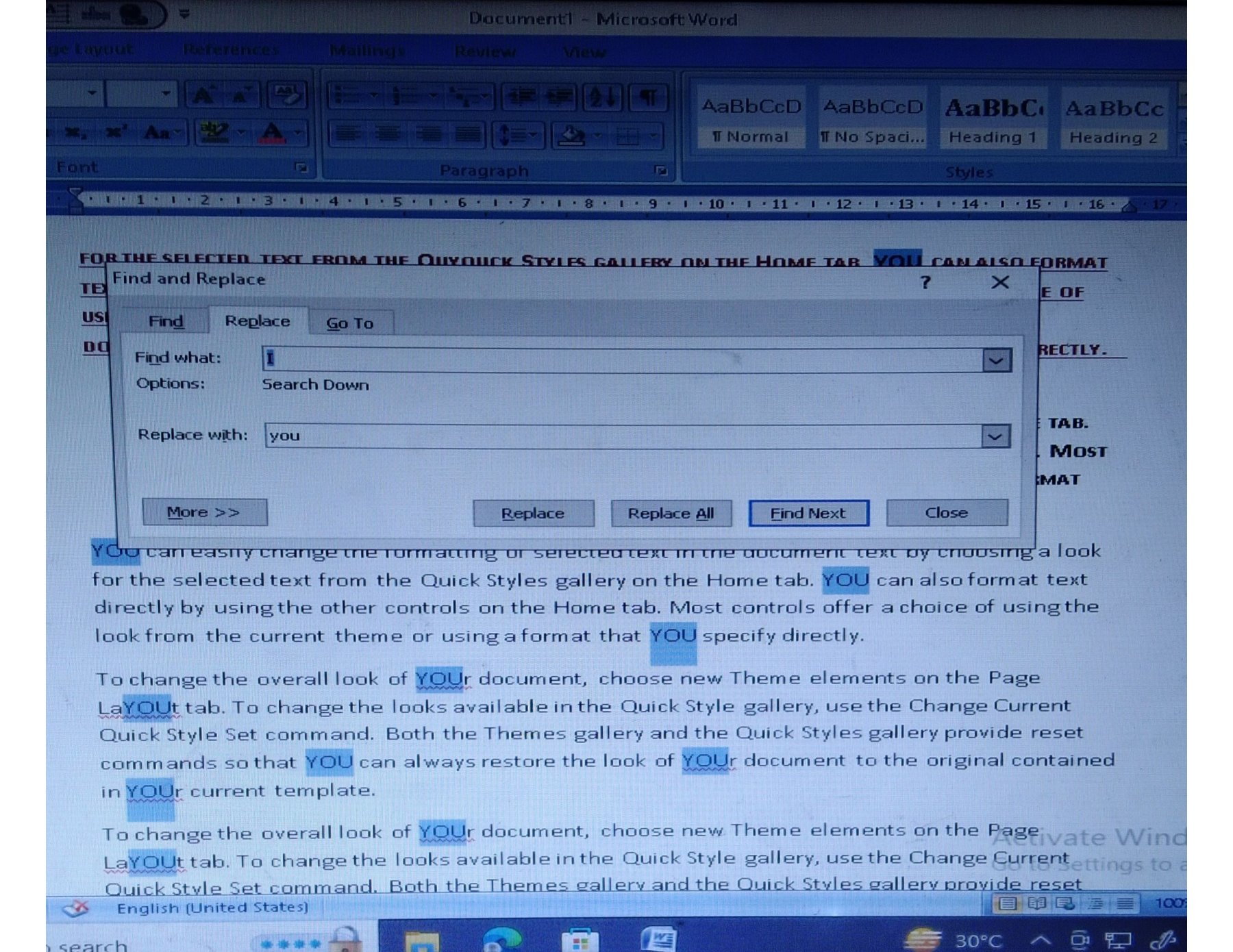Click the Clear Formatting eraser icon

click(x=286, y=96)
